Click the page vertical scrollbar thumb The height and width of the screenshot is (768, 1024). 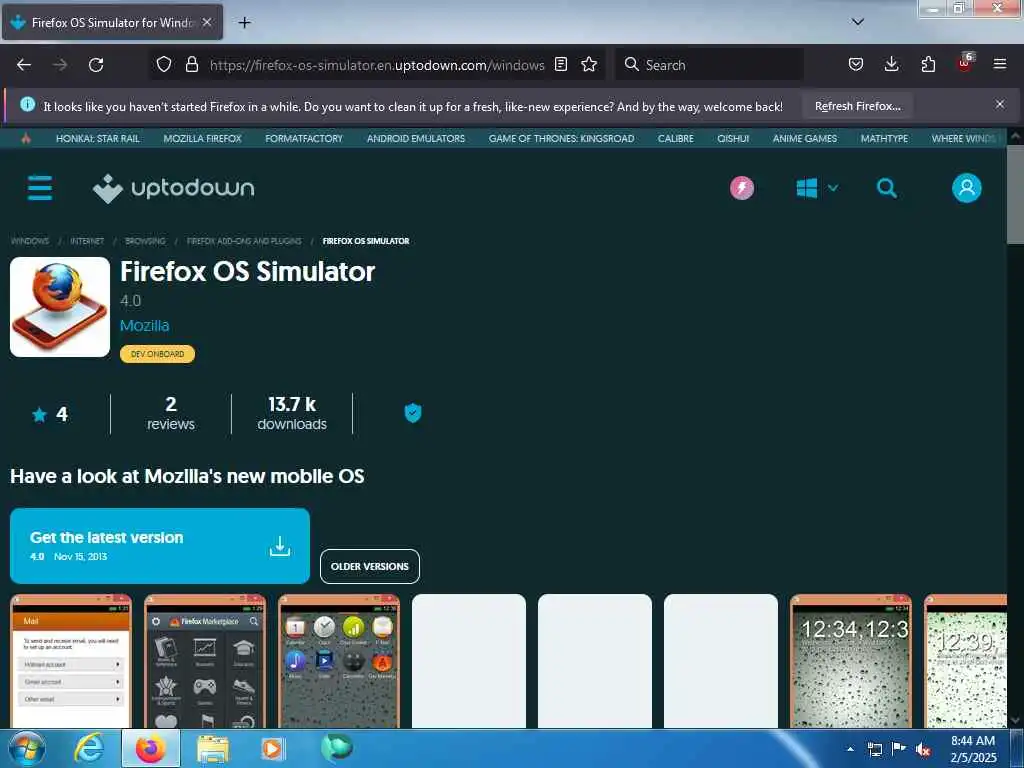click(1015, 195)
